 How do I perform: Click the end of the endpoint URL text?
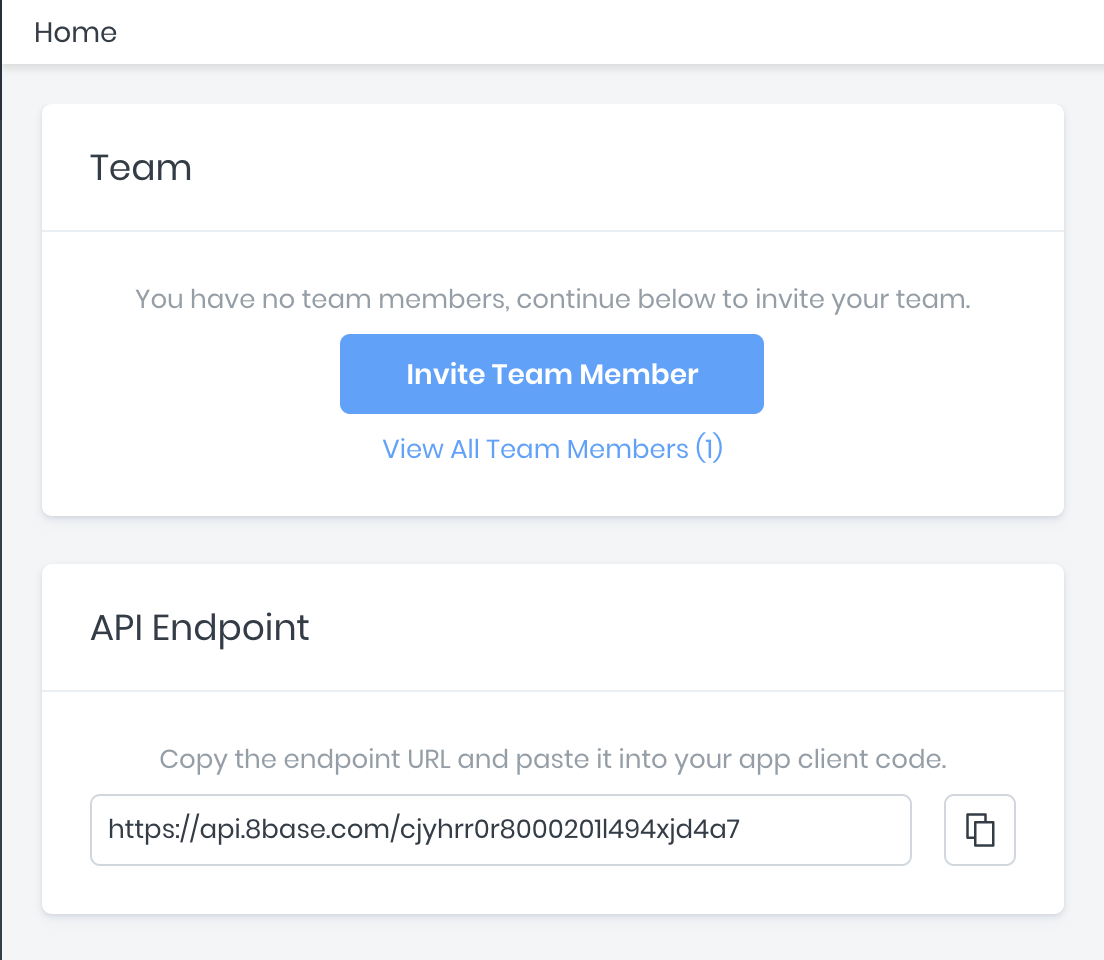[x=738, y=829]
